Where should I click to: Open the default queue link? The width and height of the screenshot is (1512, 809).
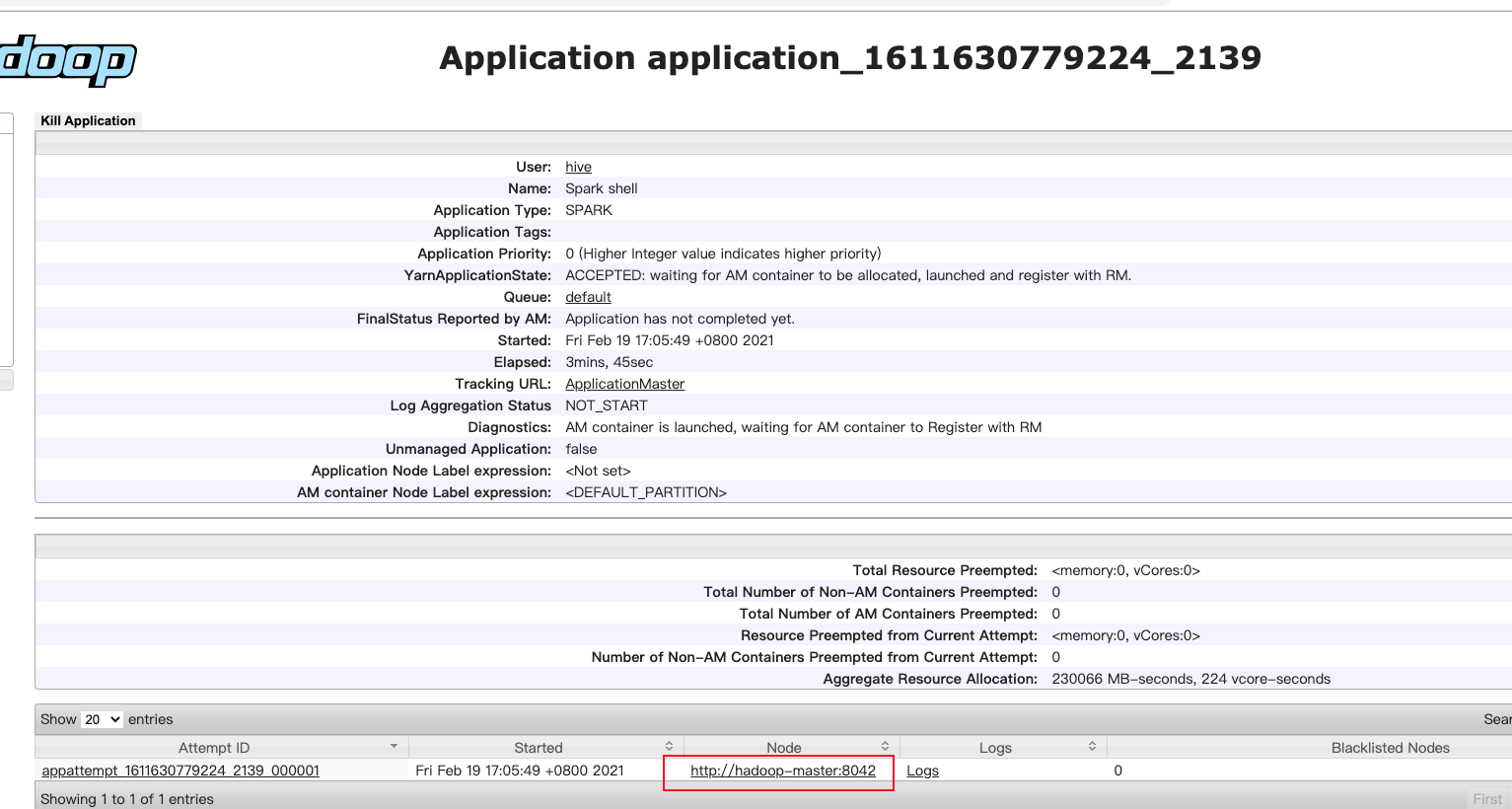(588, 297)
